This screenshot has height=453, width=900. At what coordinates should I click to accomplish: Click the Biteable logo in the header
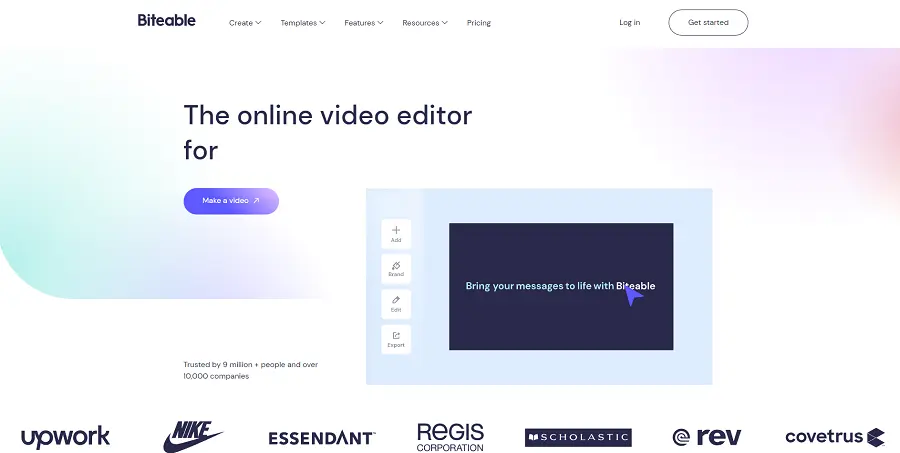pyautogui.click(x=166, y=21)
